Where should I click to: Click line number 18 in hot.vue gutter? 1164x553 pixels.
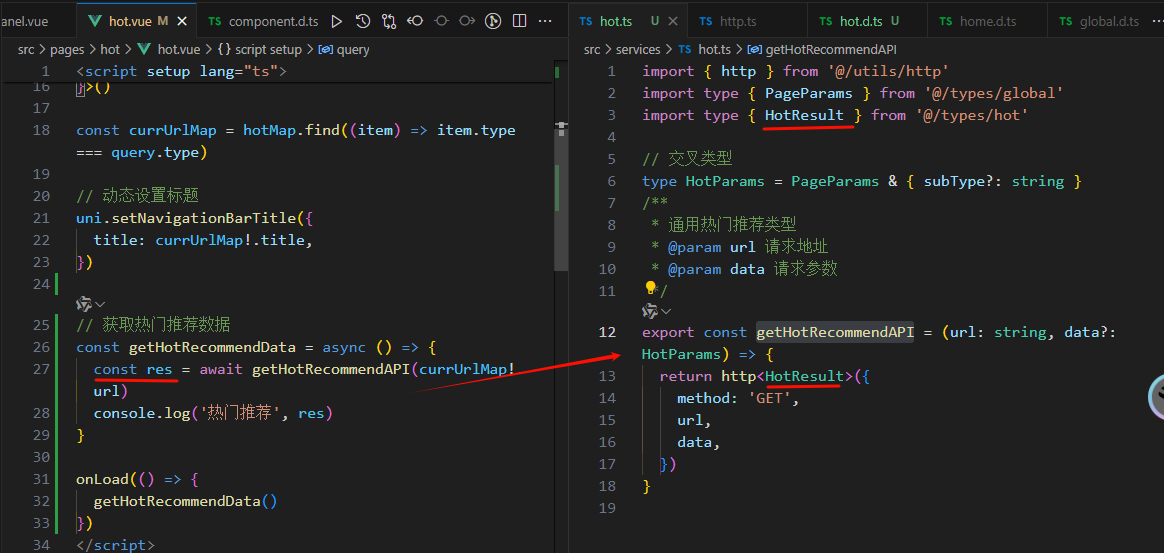(42, 130)
